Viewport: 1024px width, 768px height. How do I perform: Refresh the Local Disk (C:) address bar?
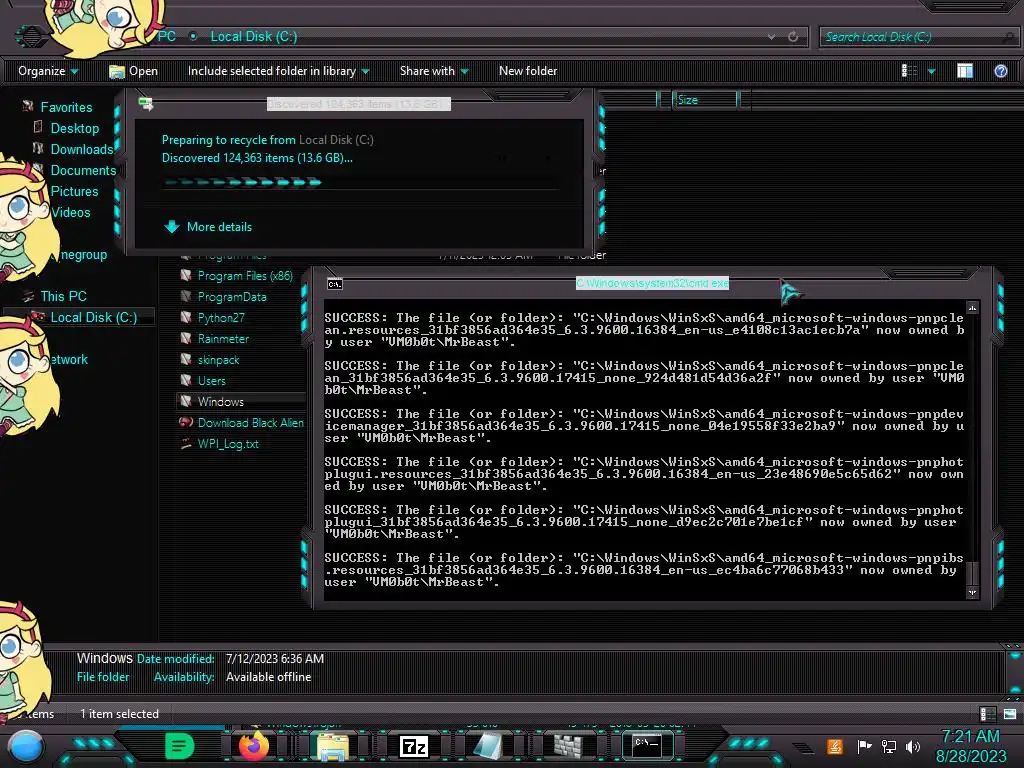(793, 37)
